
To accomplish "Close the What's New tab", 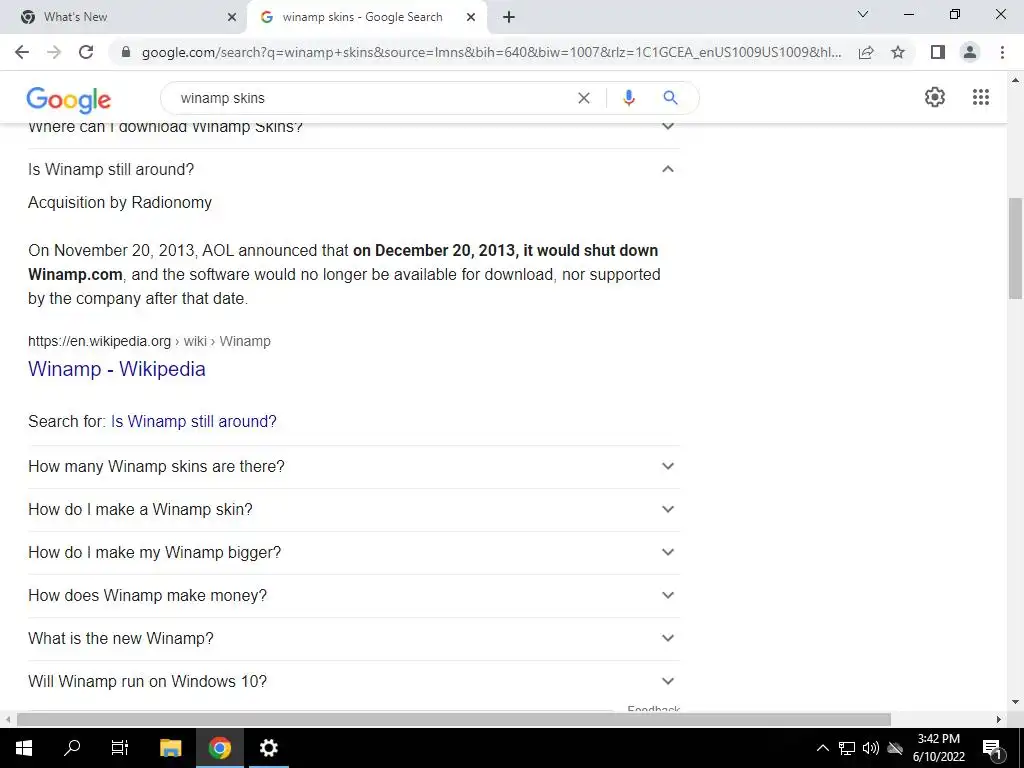I will click(x=232, y=17).
